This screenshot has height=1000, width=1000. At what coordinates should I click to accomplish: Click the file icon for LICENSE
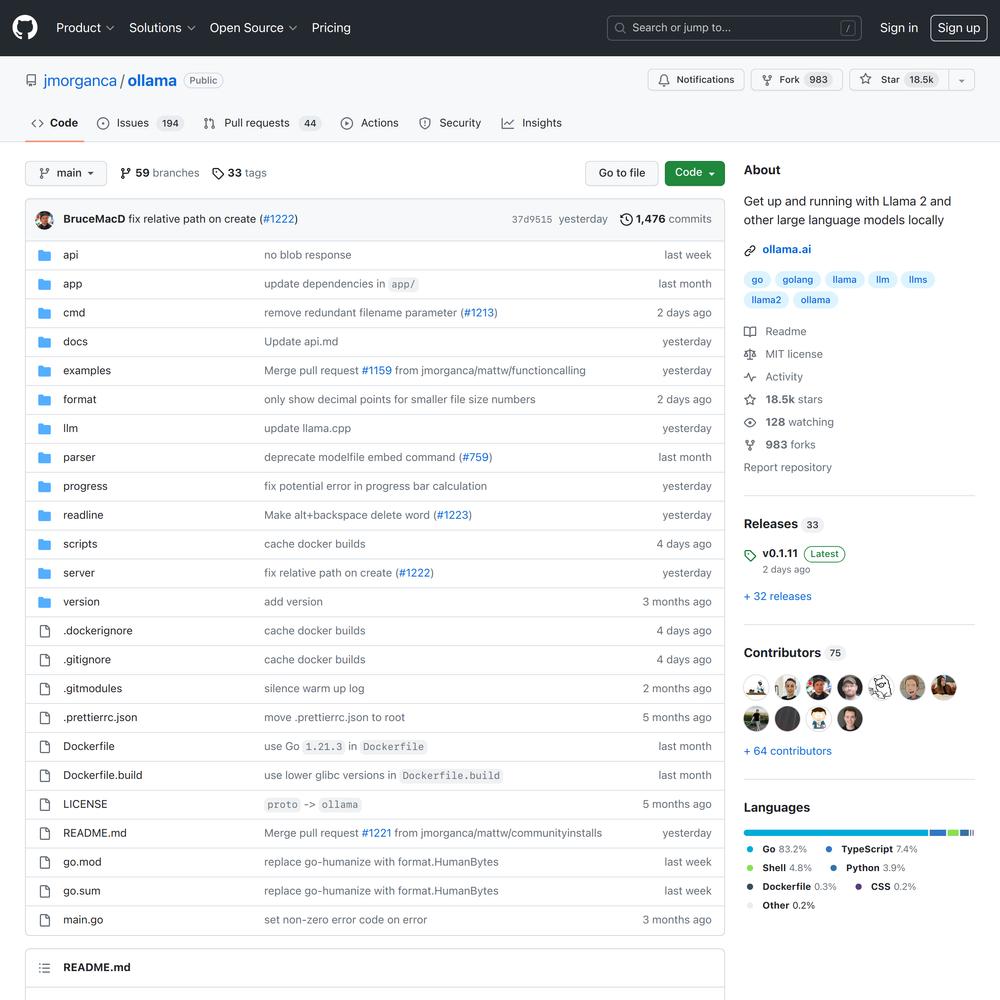point(45,805)
